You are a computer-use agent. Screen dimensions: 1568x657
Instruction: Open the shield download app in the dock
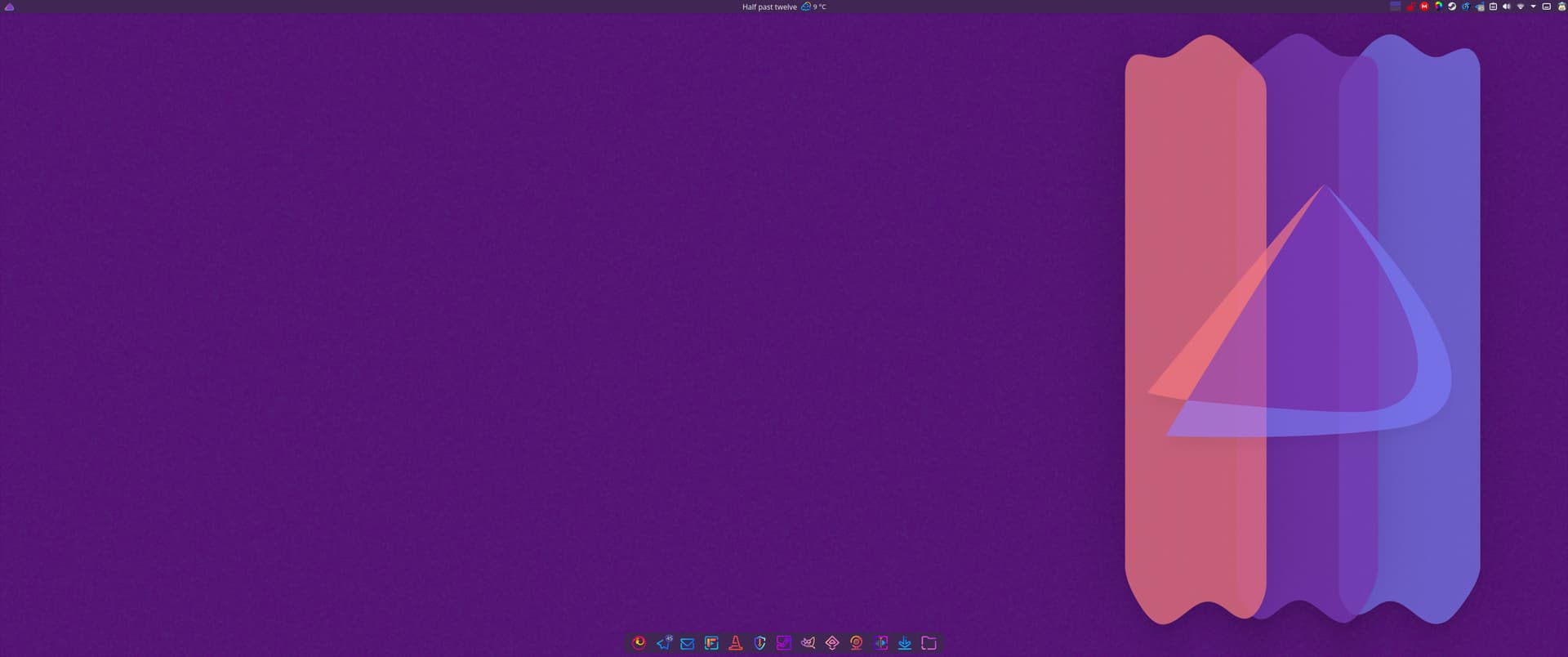pos(759,643)
